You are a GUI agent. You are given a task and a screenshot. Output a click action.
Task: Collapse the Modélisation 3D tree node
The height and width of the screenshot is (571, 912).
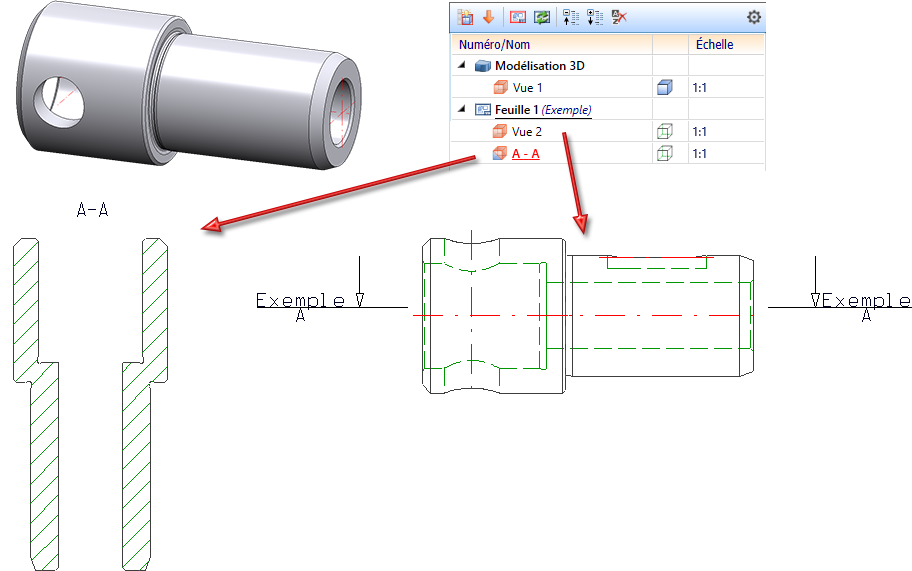[462, 65]
